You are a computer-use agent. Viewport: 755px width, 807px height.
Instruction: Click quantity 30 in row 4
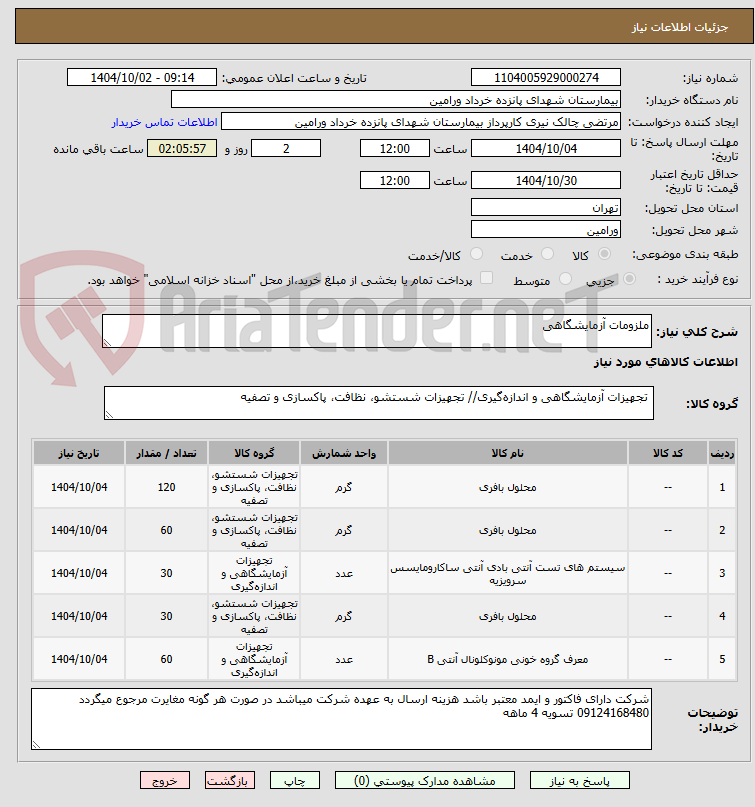click(166, 617)
